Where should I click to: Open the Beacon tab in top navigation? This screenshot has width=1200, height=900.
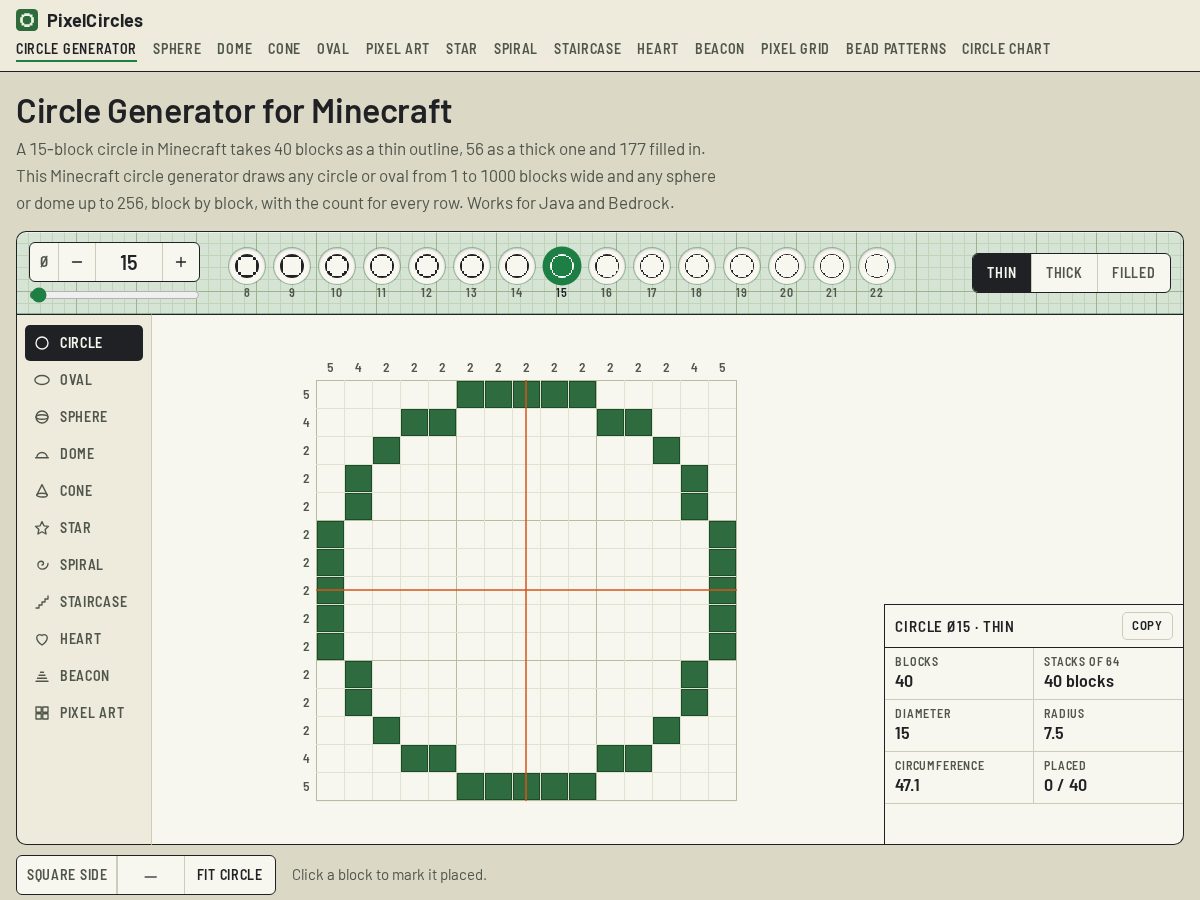[720, 49]
